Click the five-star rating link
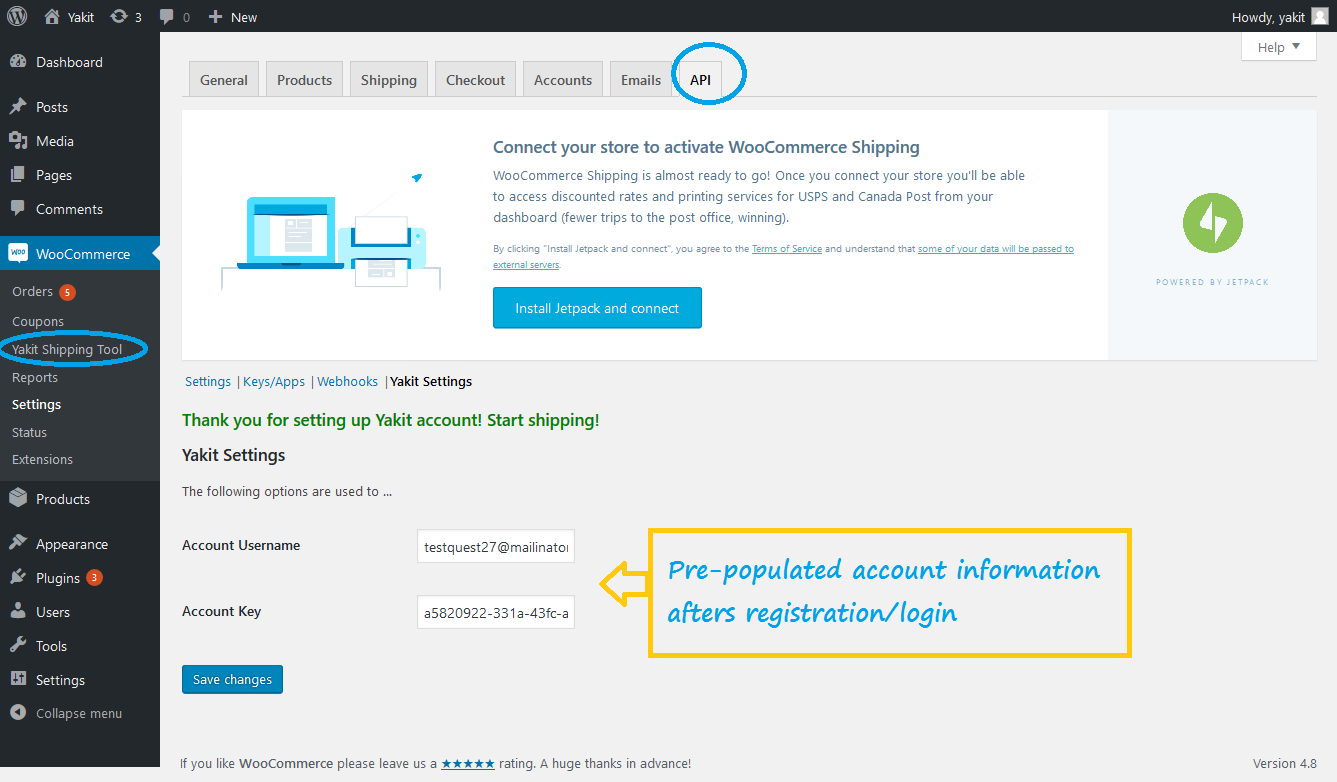Image resolution: width=1337 pixels, height=782 pixels. [x=468, y=763]
